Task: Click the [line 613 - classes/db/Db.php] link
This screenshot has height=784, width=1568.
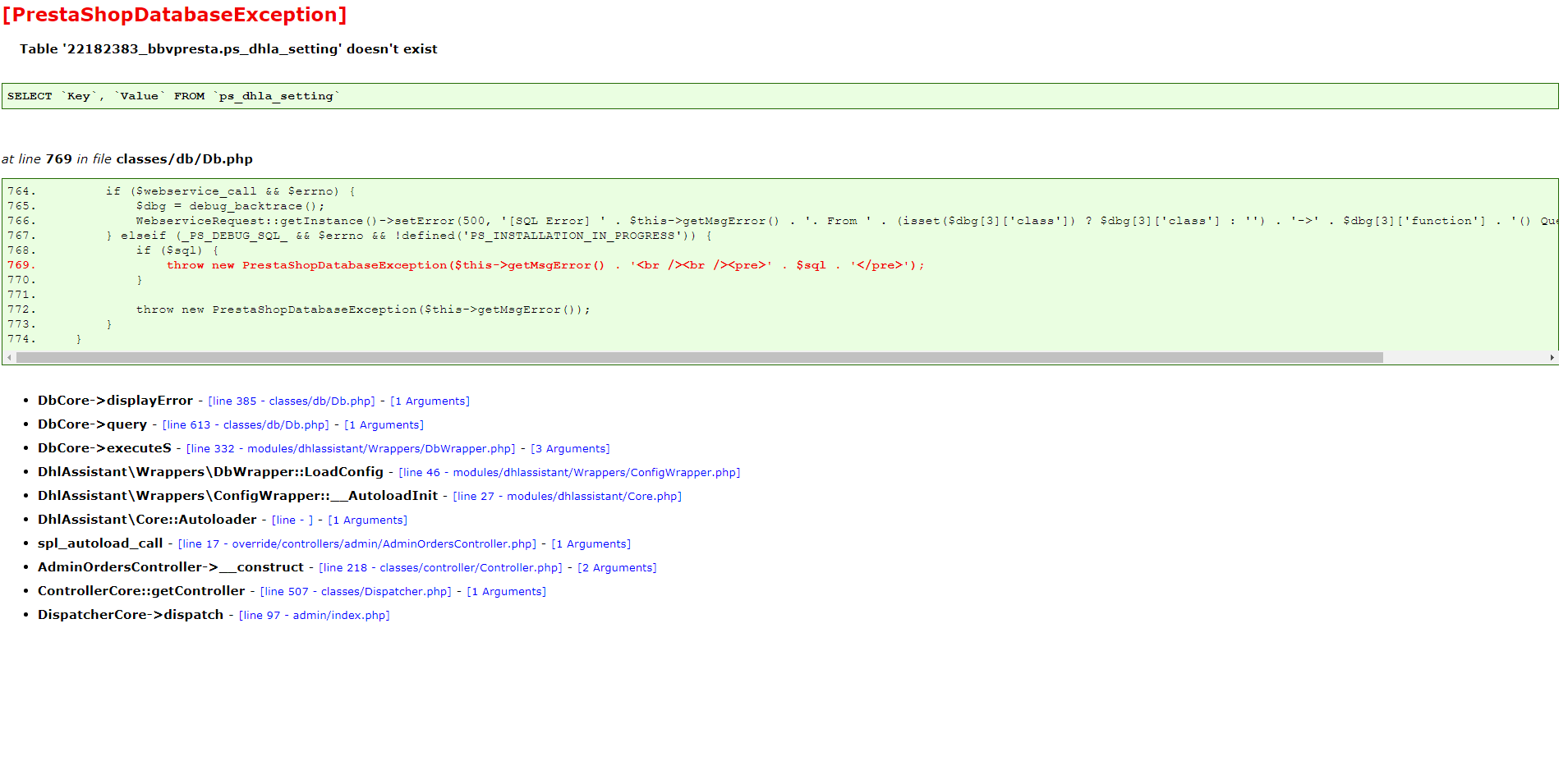Action: point(246,425)
